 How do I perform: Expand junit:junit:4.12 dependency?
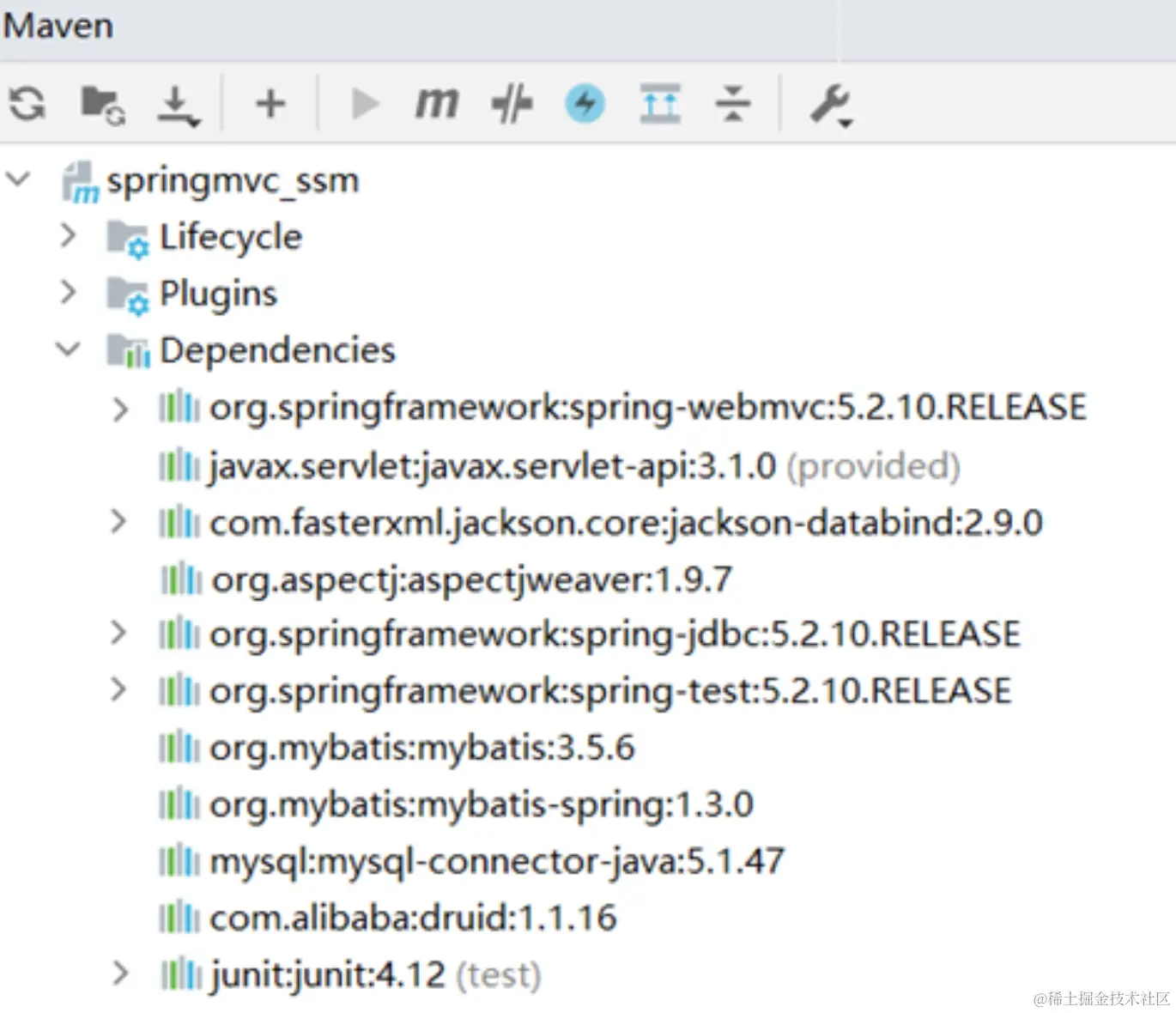[x=120, y=974]
